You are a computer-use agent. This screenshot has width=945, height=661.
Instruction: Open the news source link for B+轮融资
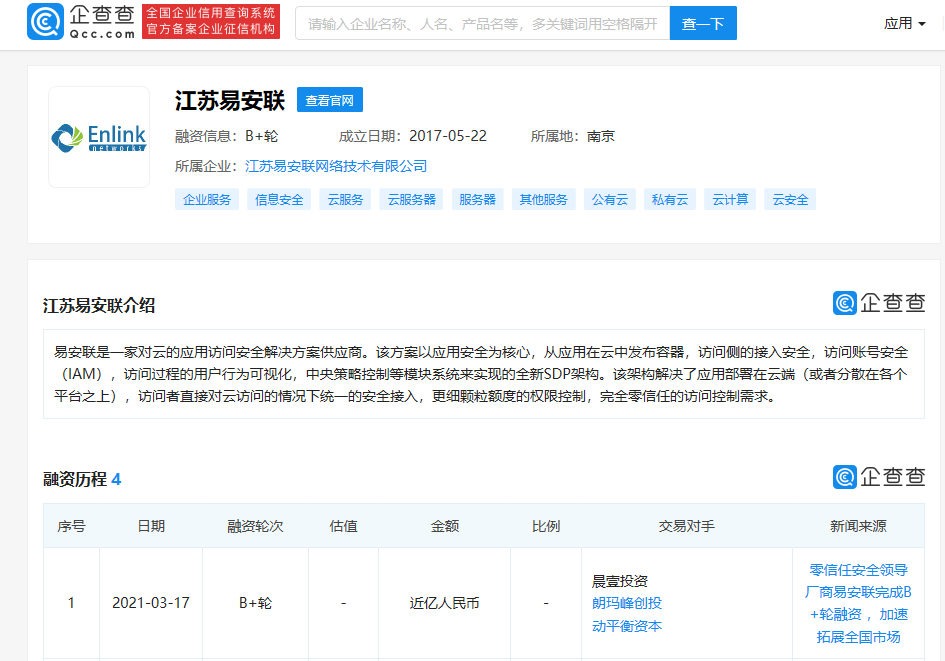(858, 603)
